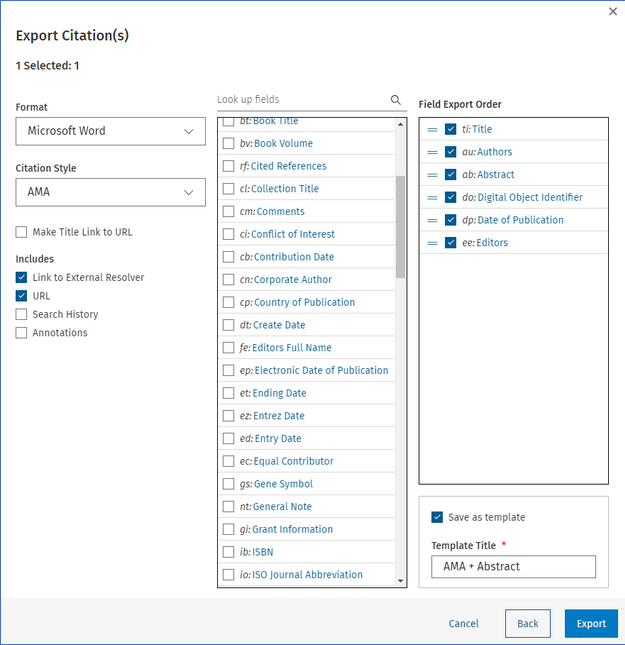
Task: Toggle the Save as template checkbox
Action: 437,517
